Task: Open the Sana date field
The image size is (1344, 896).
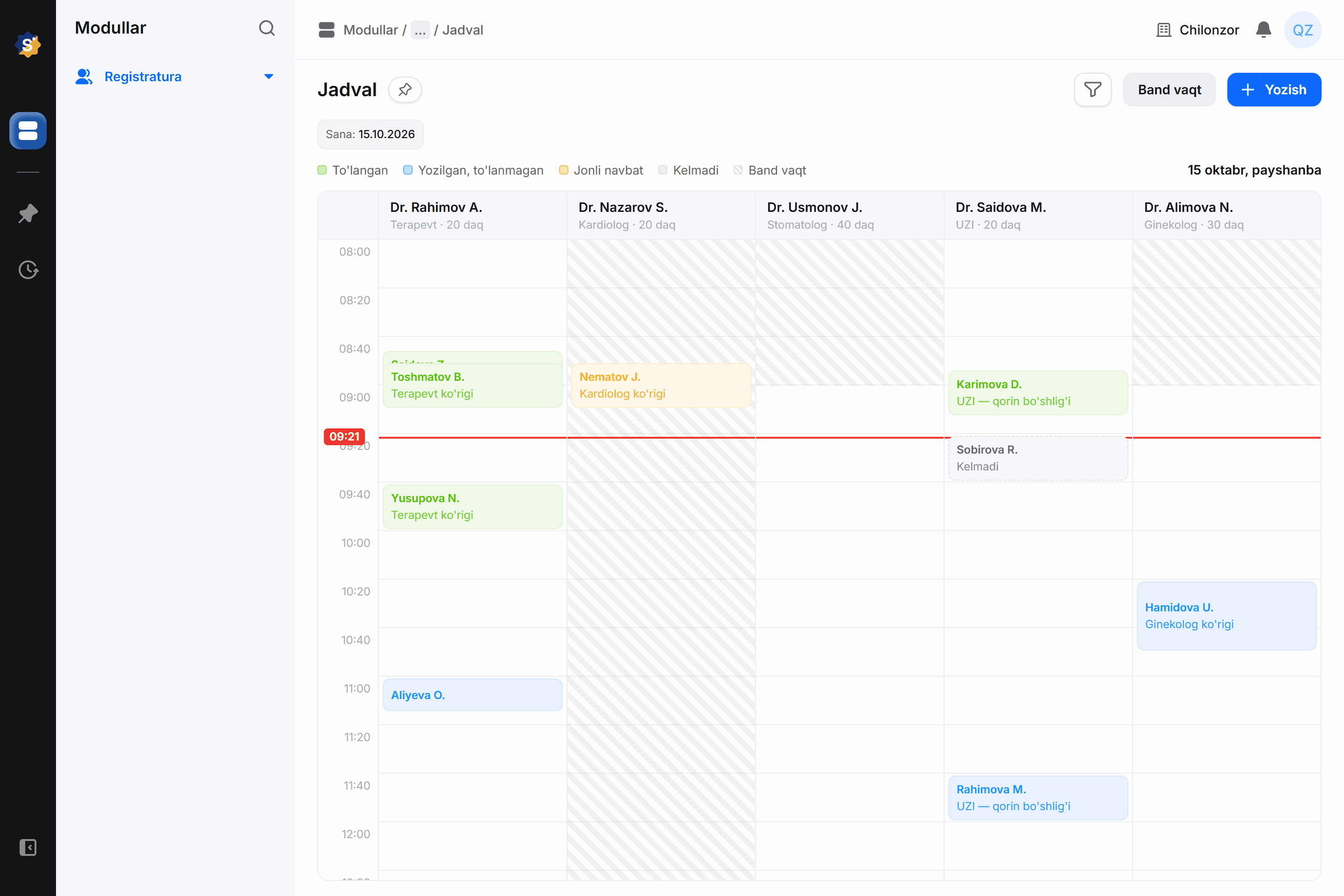Action: (x=370, y=134)
